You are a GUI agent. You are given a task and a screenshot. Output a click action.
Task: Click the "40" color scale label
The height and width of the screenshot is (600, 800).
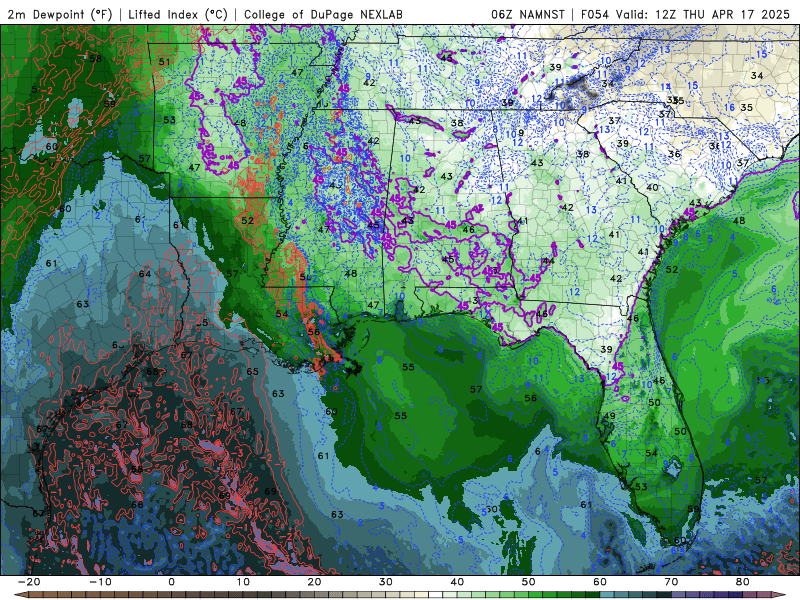pyautogui.click(x=457, y=582)
